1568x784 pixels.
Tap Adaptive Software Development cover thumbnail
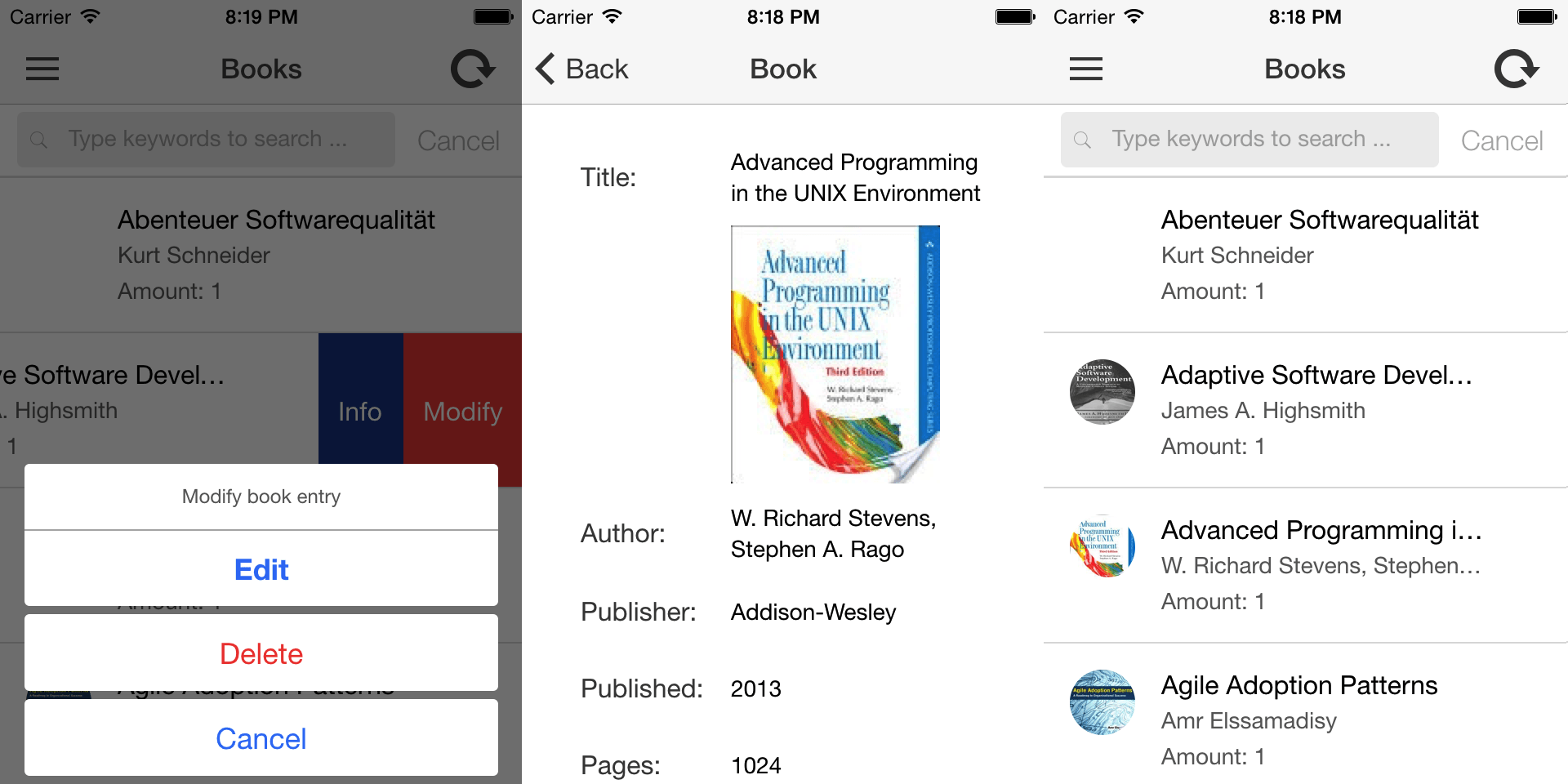(x=1102, y=392)
